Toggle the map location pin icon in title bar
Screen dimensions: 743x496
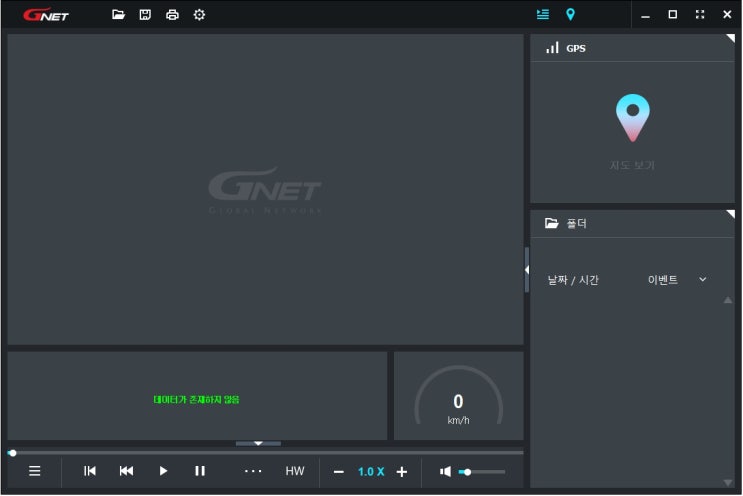coord(571,15)
